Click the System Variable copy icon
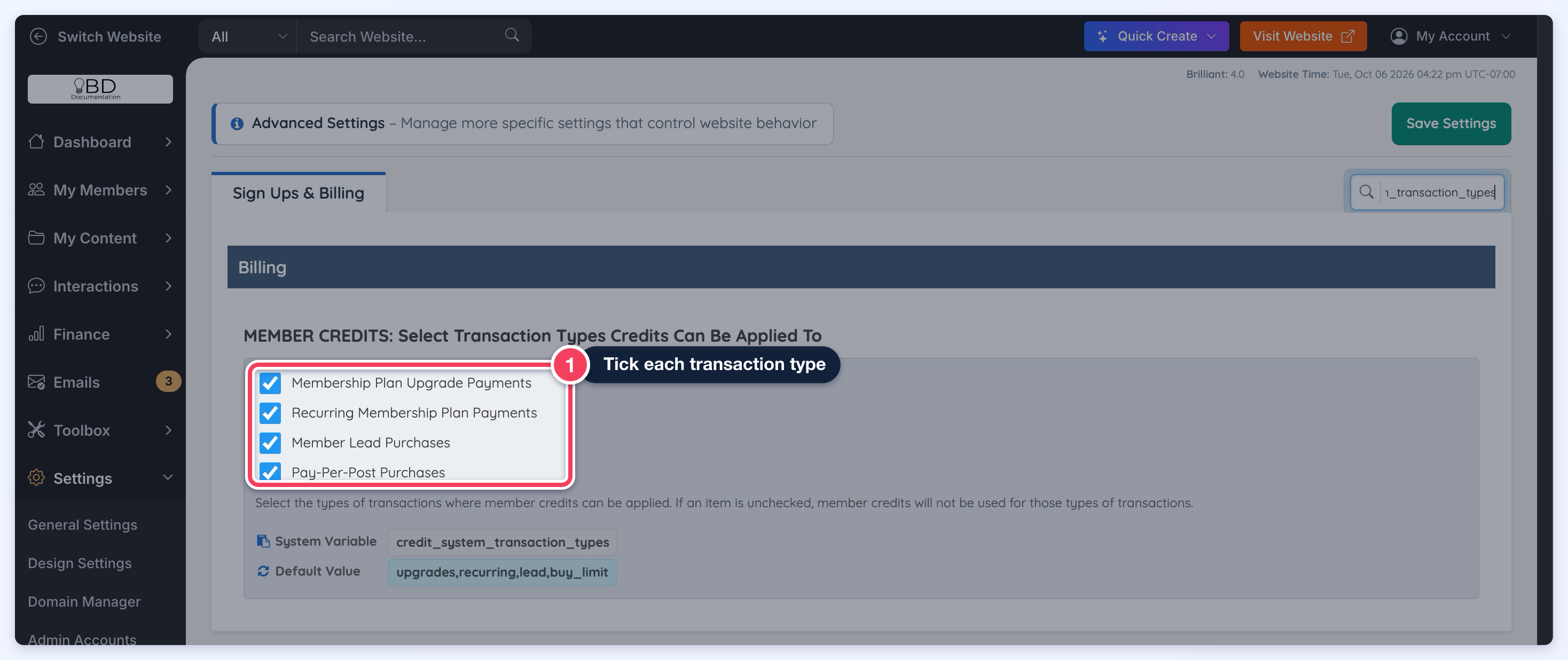This screenshot has height=660, width=1568. (x=263, y=541)
